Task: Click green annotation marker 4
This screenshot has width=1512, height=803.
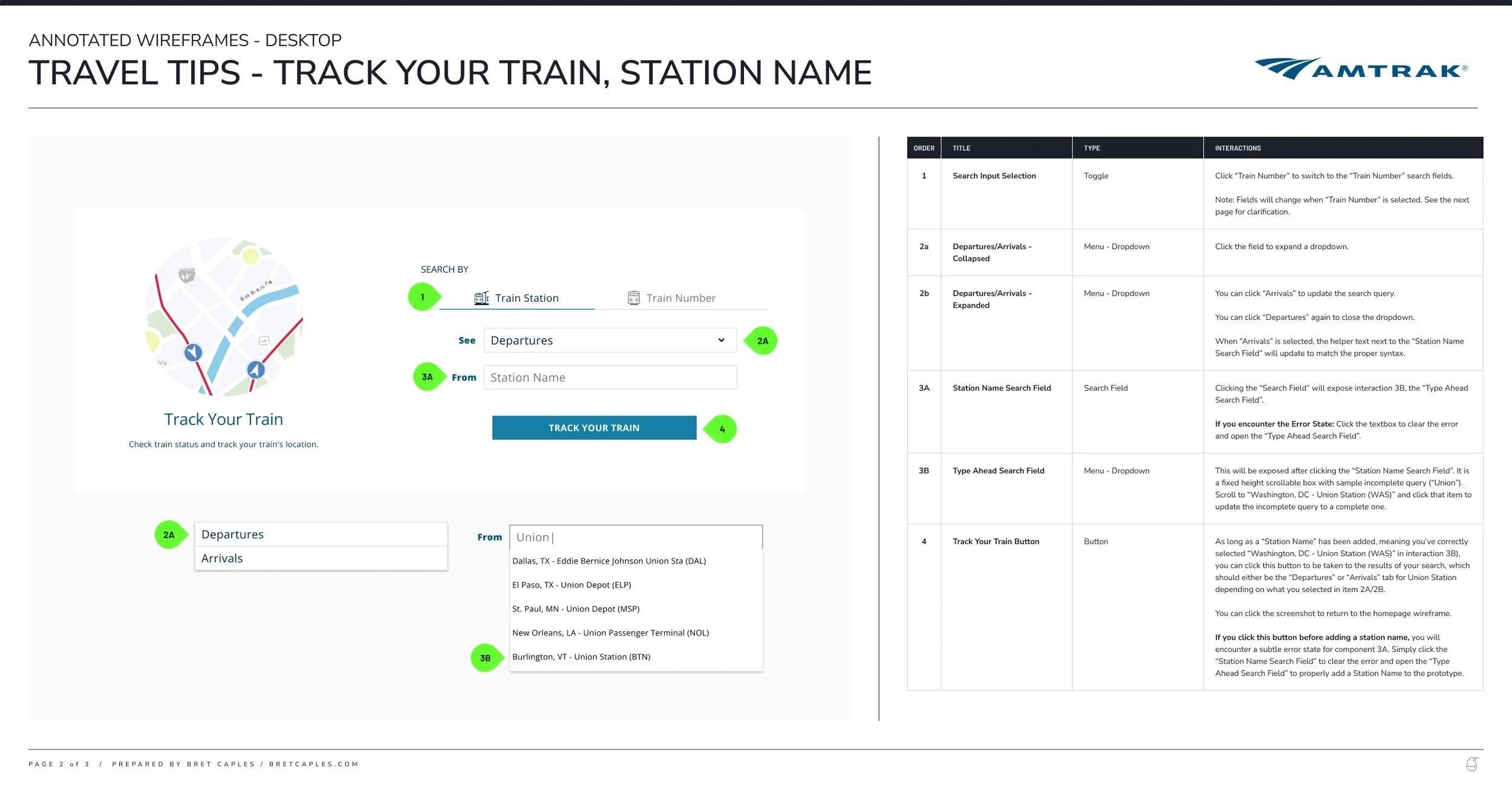Action: [722, 429]
